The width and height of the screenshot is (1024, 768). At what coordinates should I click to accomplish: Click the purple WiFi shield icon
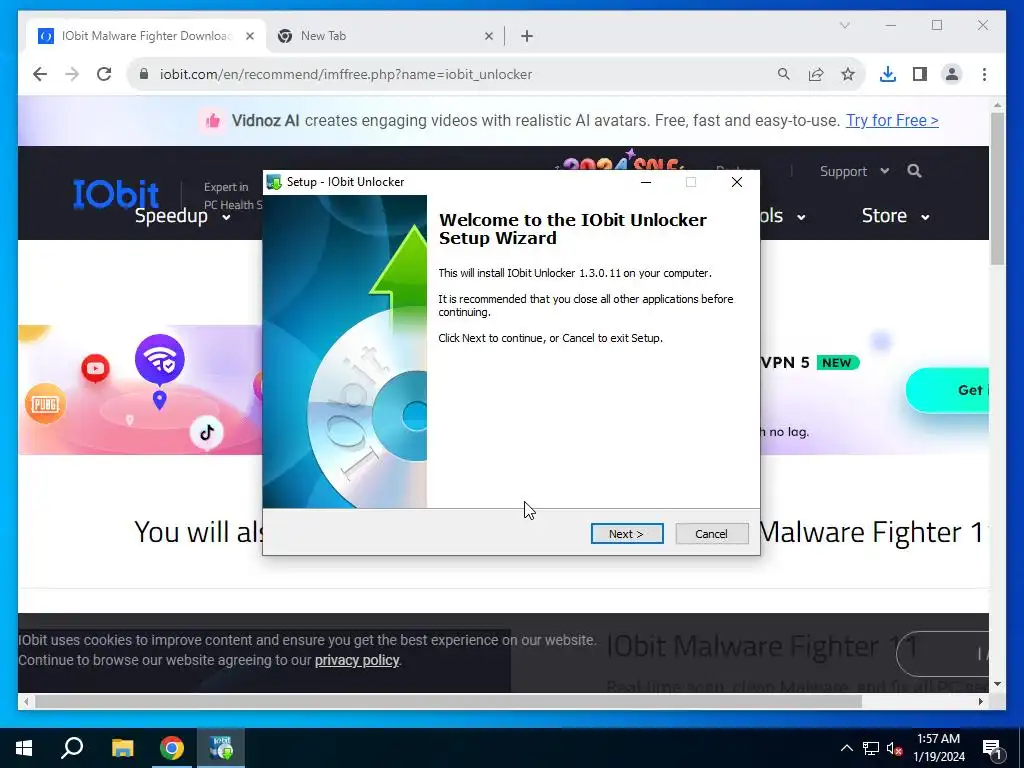coord(159,359)
